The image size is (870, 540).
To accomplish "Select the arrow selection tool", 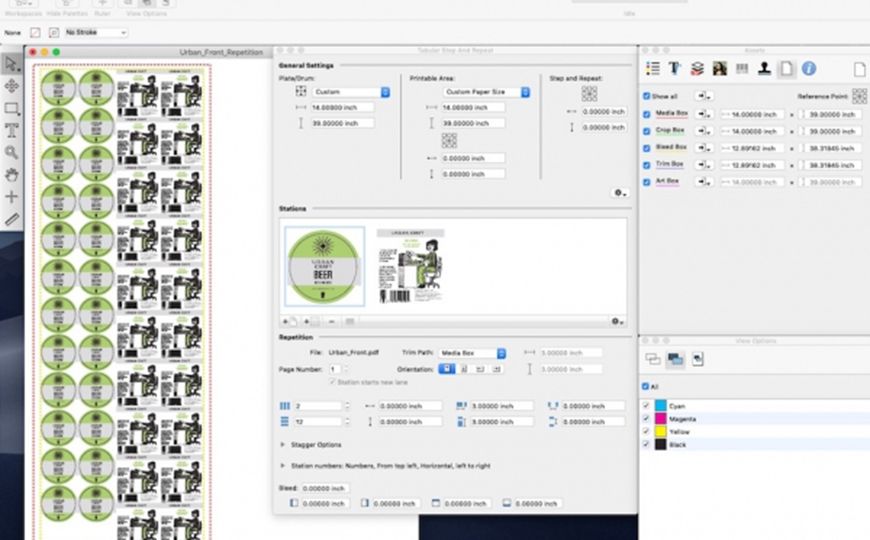I will (x=11, y=64).
